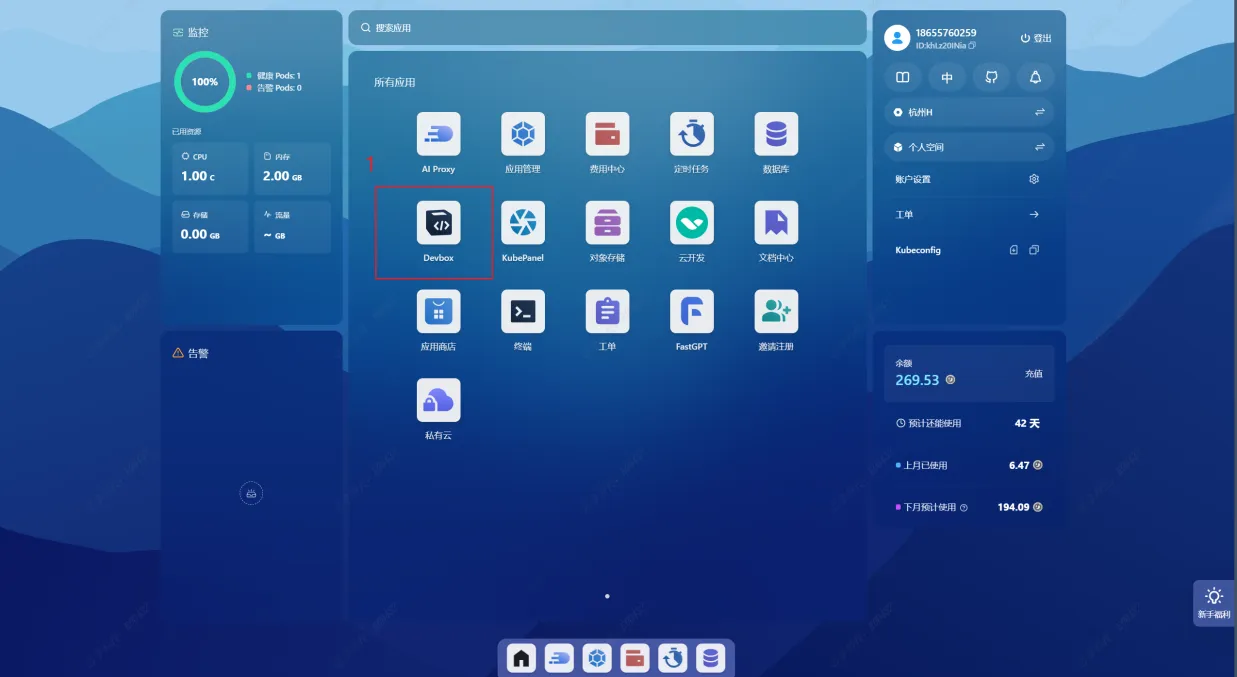The height and width of the screenshot is (677, 1237).
Task: Open the 对象存储 app
Action: [x=607, y=223]
